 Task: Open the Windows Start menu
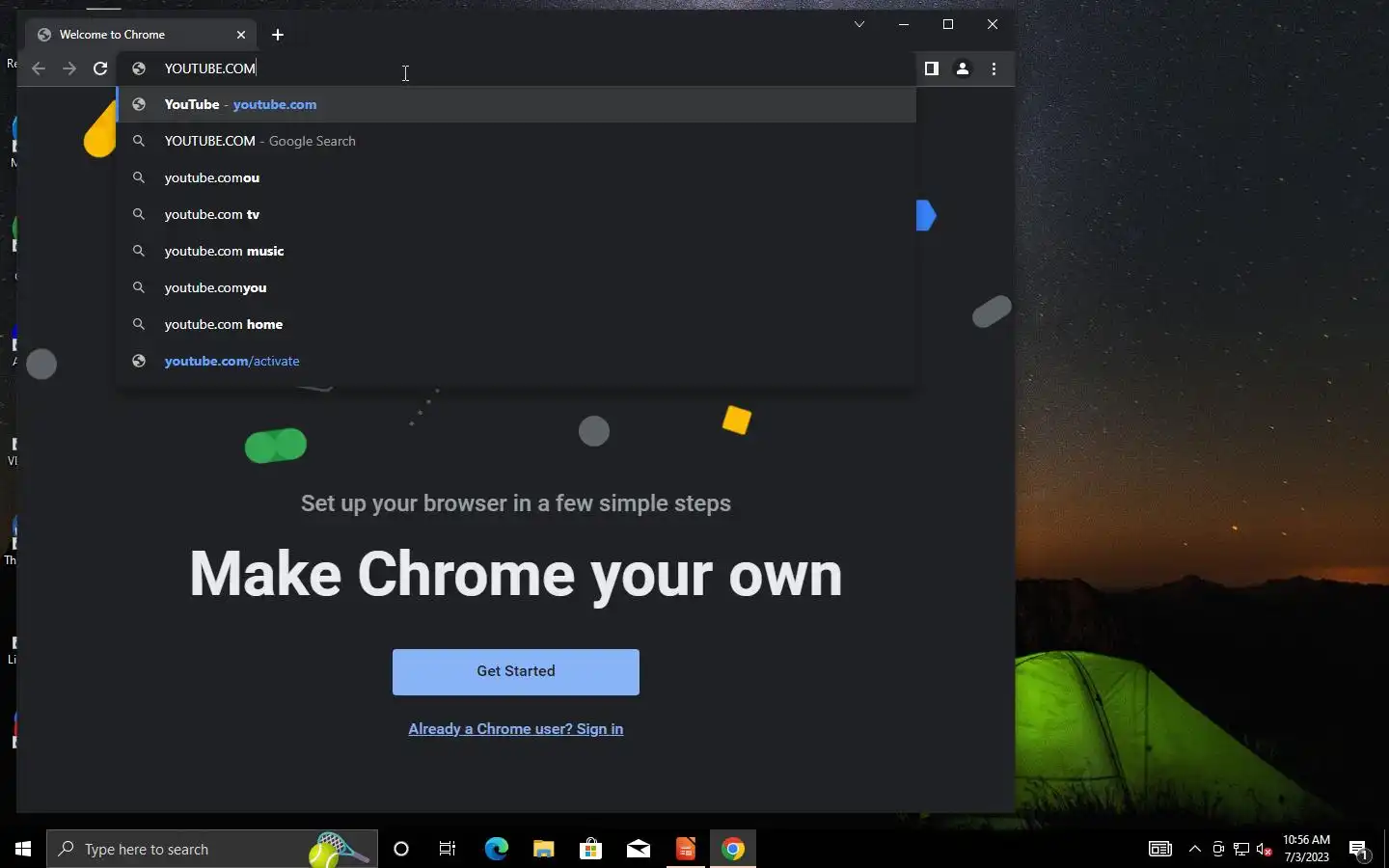point(23,849)
